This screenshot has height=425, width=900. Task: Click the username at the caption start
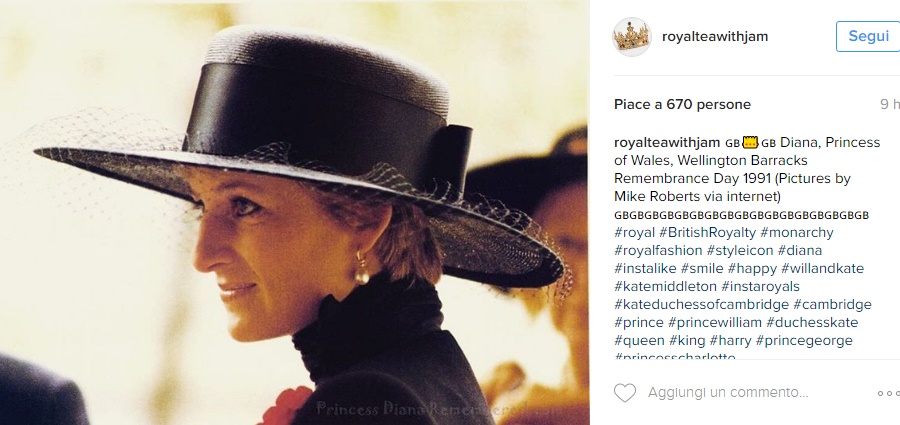[666, 142]
